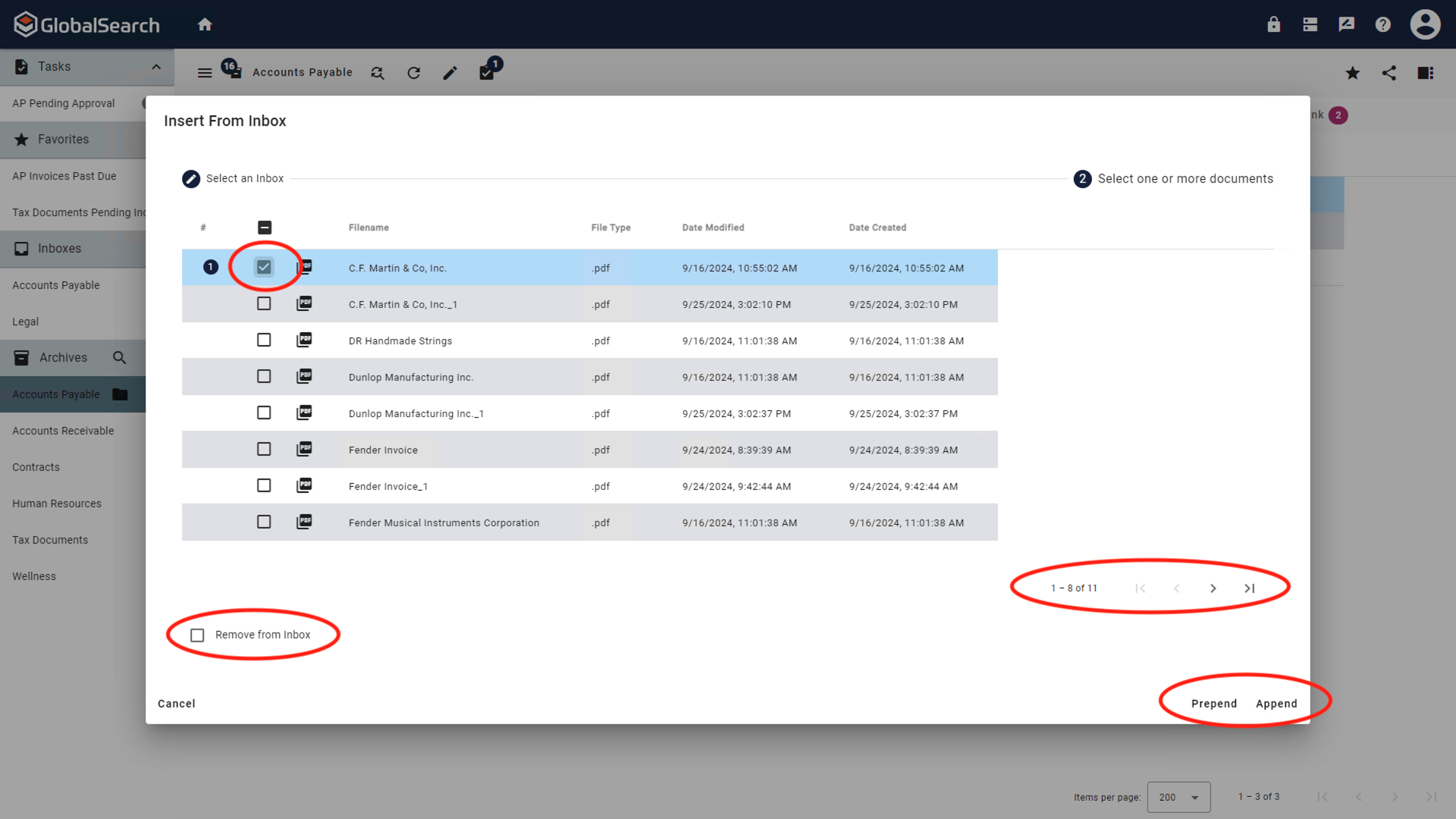
Task: Toggle the select-all header checkbox
Action: 265,227
